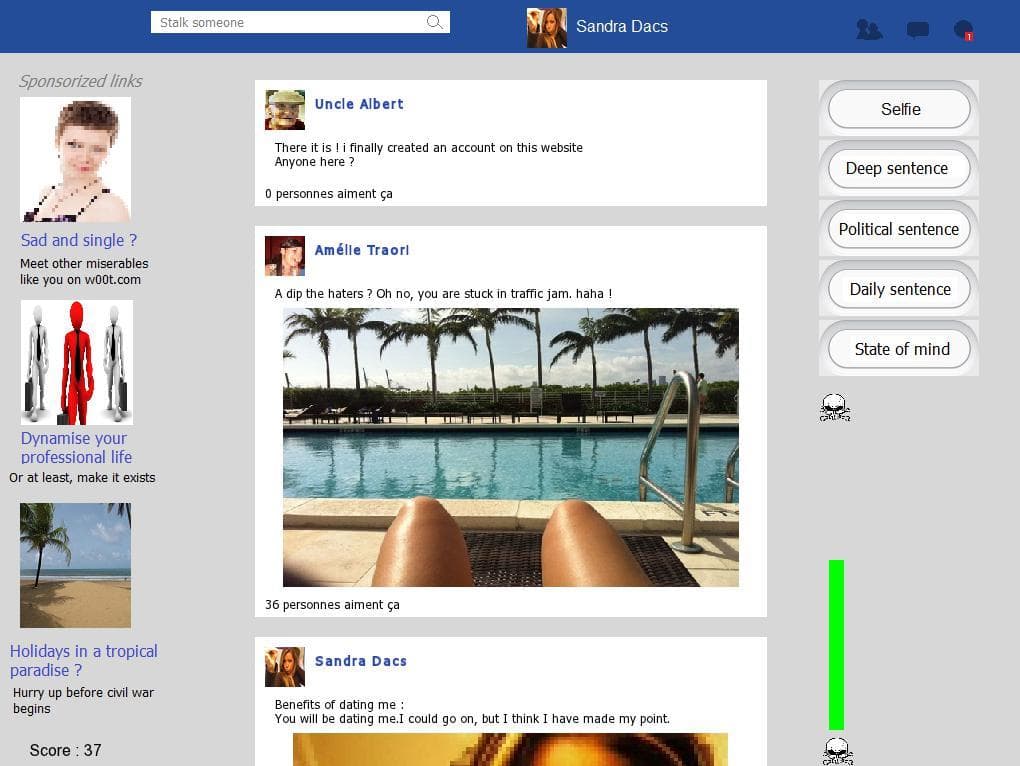This screenshot has height=766, width=1020.
Task: Click the lower skull icon under the bar
Action: (838, 751)
